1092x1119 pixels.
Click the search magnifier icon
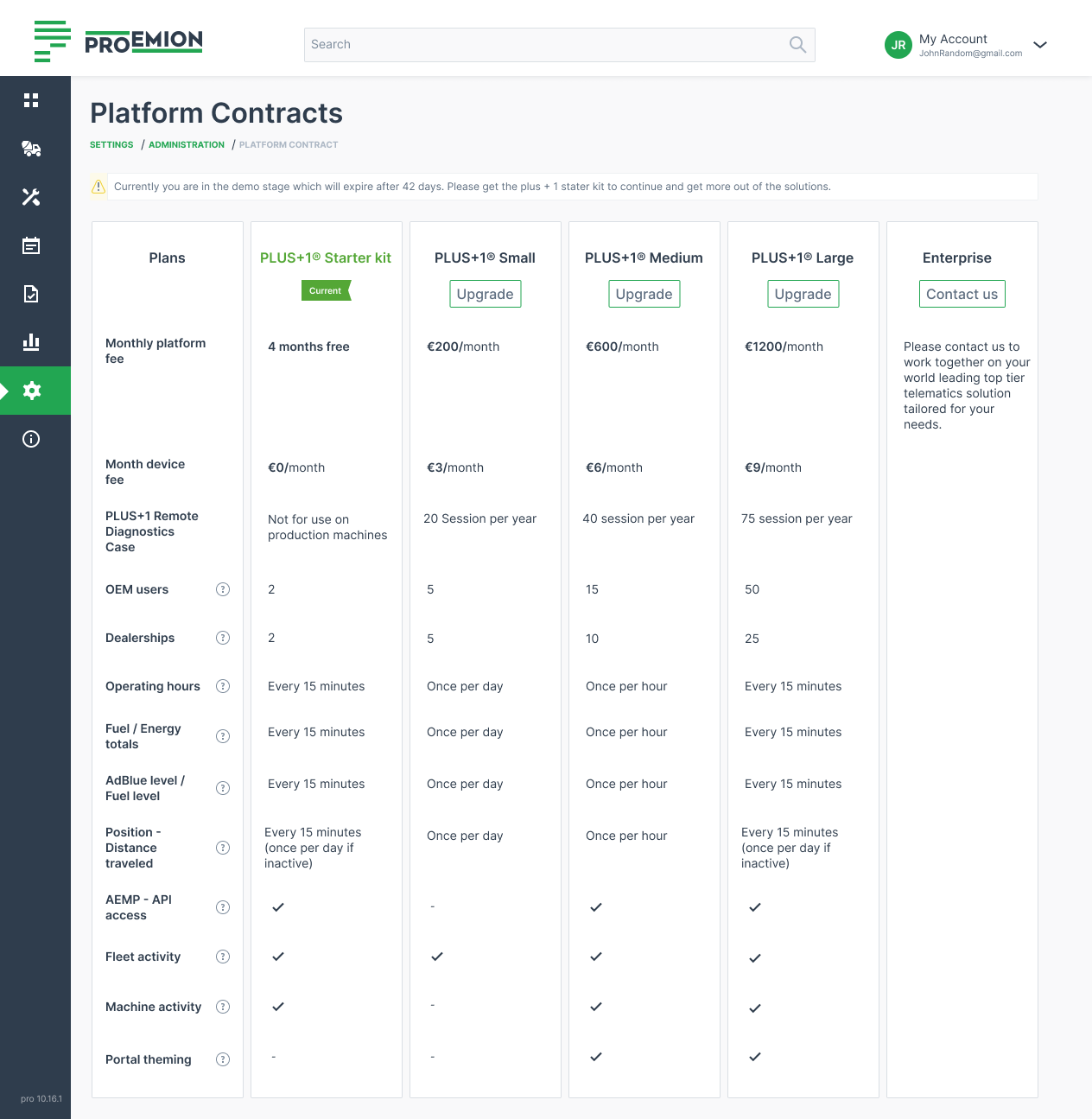click(797, 45)
